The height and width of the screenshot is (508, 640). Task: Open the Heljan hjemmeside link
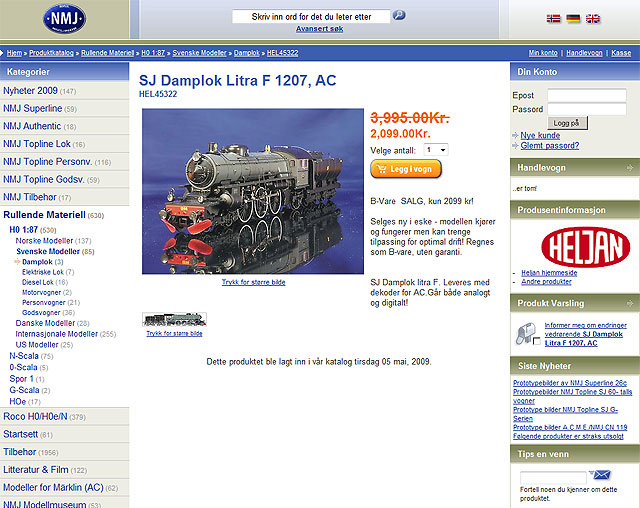coord(549,273)
